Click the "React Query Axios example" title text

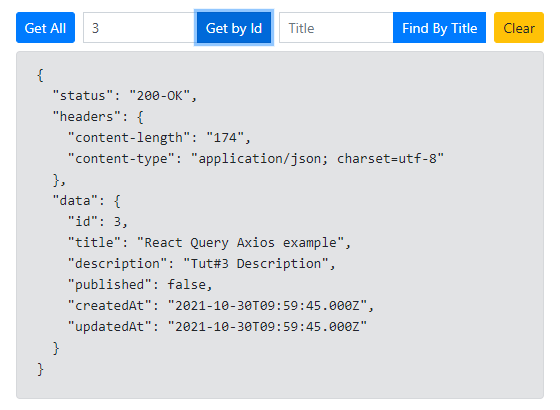(x=241, y=242)
